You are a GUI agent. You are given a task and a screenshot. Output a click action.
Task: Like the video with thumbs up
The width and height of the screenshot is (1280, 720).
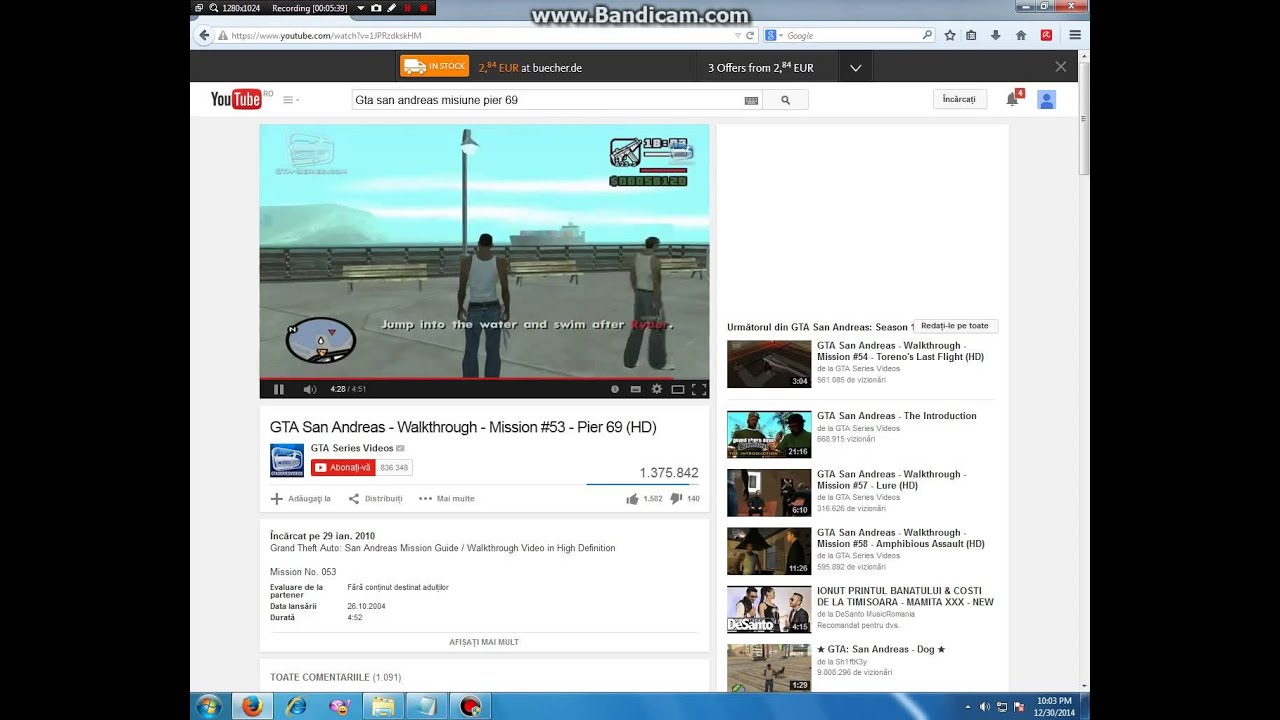pos(632,499)
